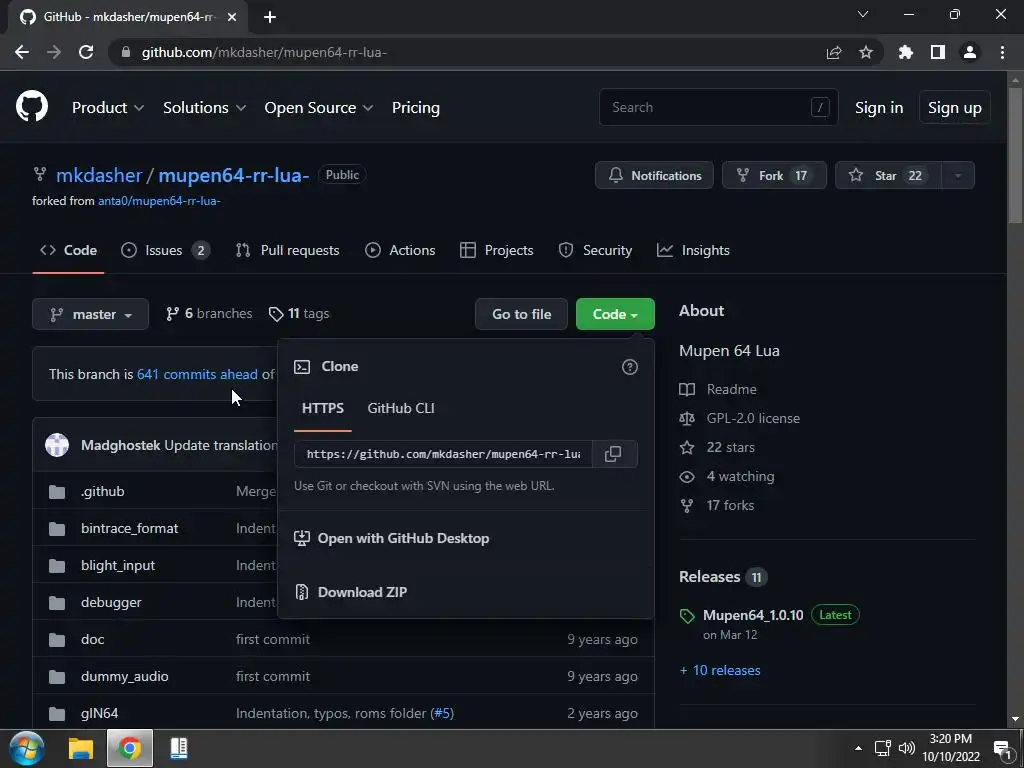Click the + 10 releases link
The height and width of the screenshot is (768, 1024).
[x=720, y=670]
